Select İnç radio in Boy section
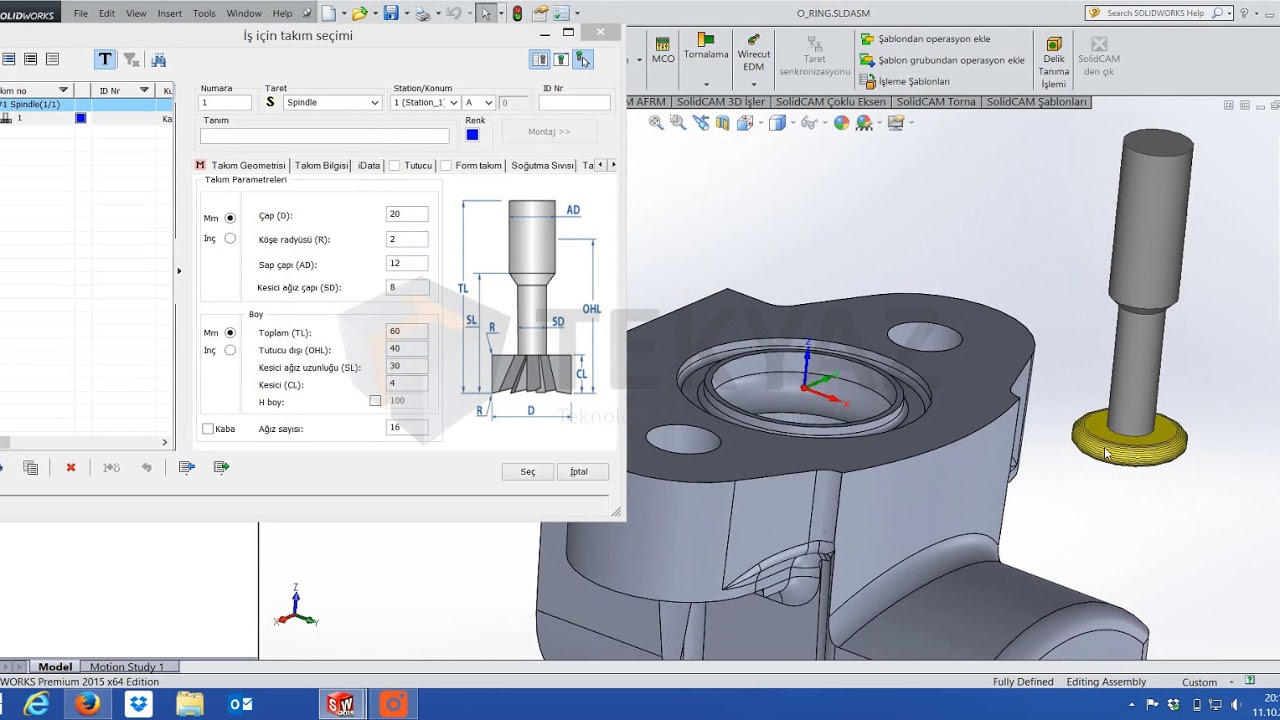Viewport: 1280px width, 720px height. point(230,350)
